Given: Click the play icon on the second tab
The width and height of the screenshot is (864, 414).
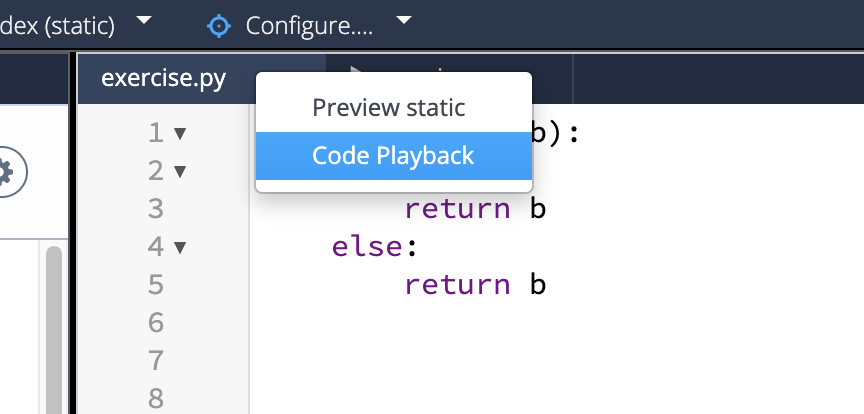Looking at the screenshot, I should (355, 72).
